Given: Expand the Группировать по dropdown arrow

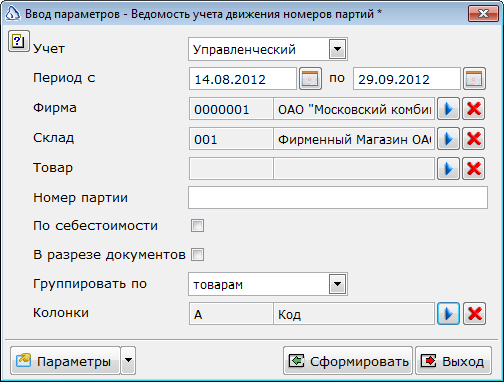Looking at the screenshot, I should pos(337,284).
